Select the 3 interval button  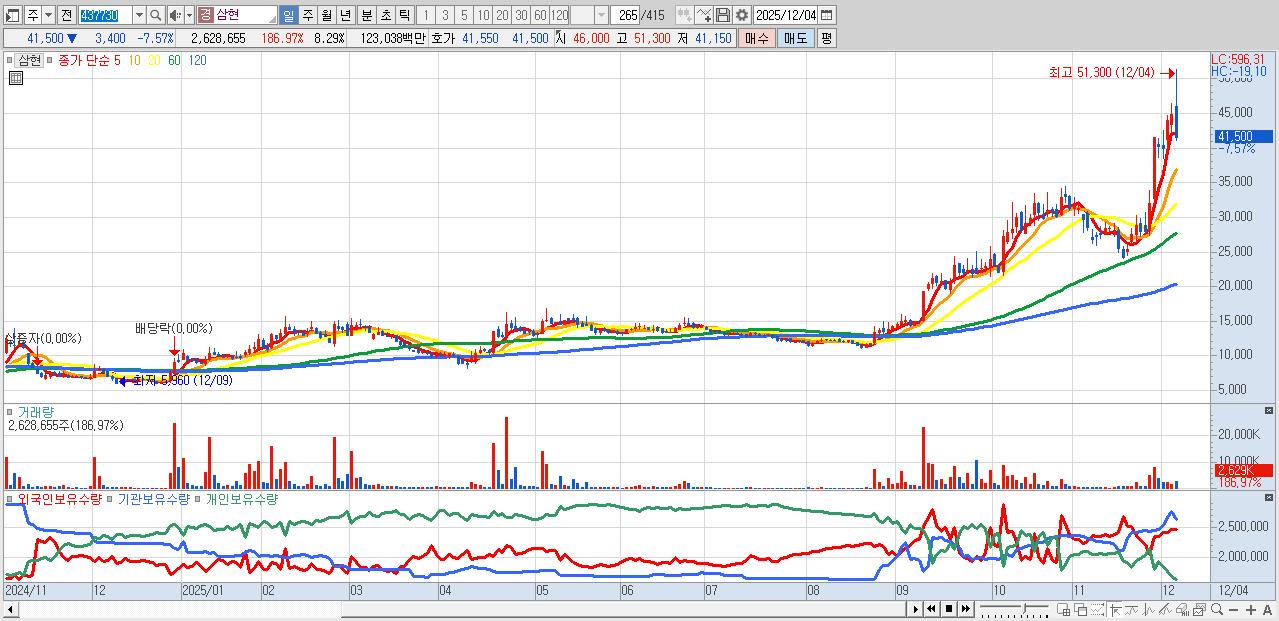coord(444,15)
